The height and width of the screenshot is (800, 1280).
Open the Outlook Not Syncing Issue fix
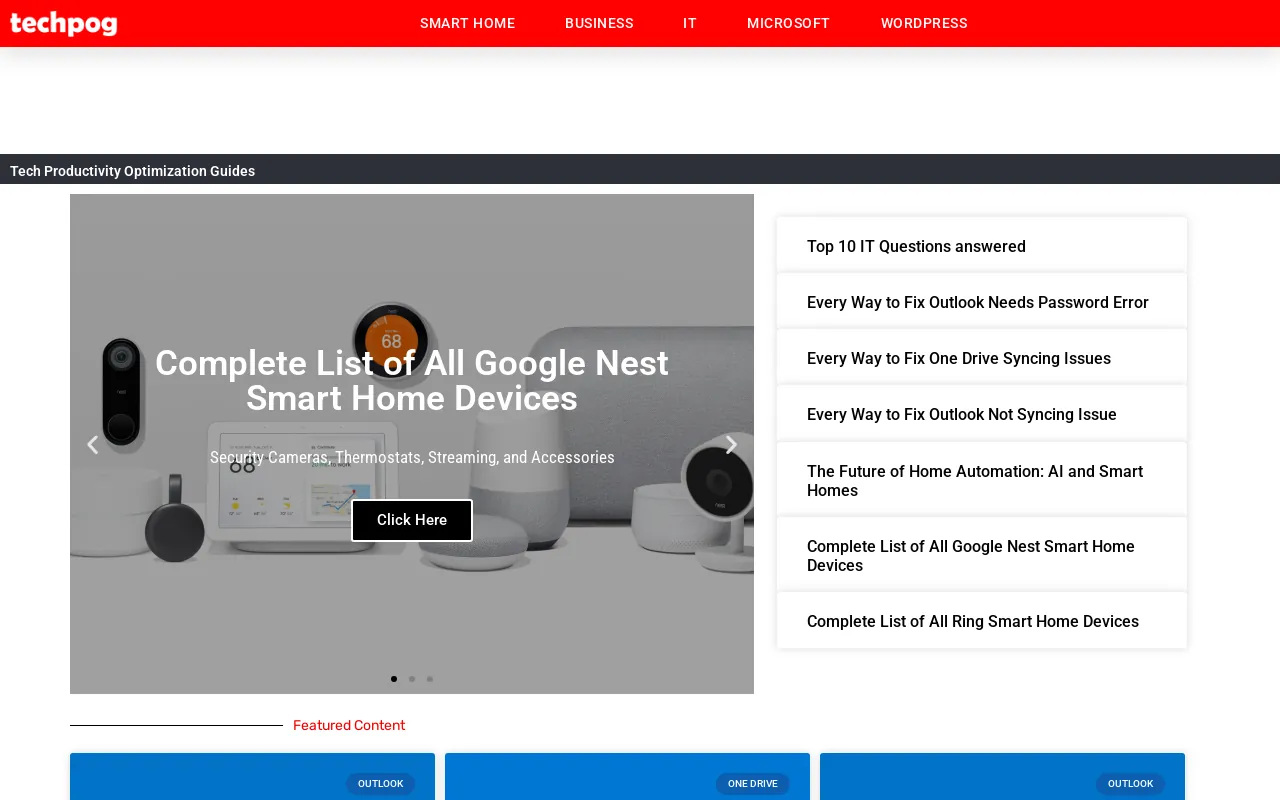click(962, 414)
